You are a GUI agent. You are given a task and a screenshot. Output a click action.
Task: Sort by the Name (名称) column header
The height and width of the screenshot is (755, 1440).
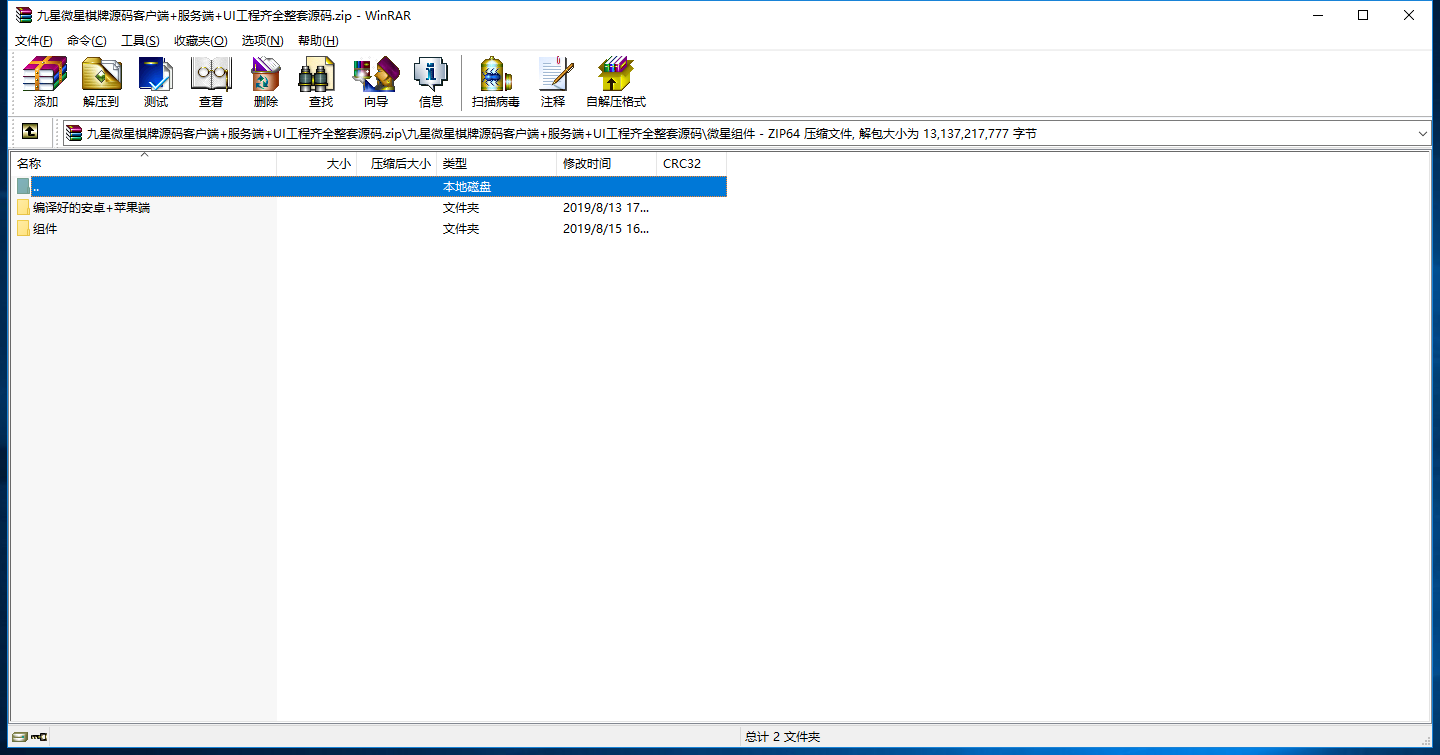(x=144, y=164)
